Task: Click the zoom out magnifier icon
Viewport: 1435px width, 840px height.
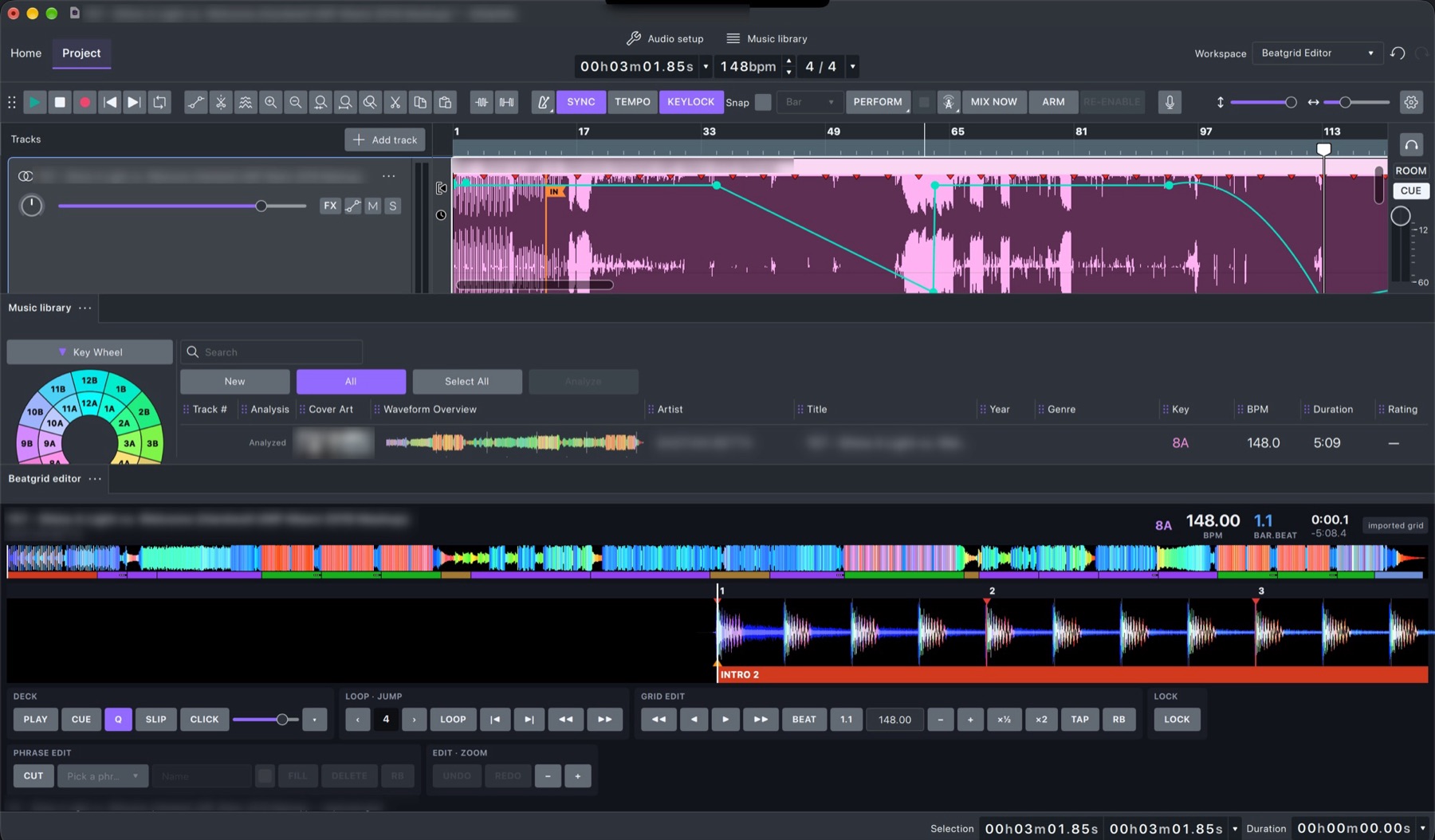Action: pyautogui.click(x=295, y=102)
